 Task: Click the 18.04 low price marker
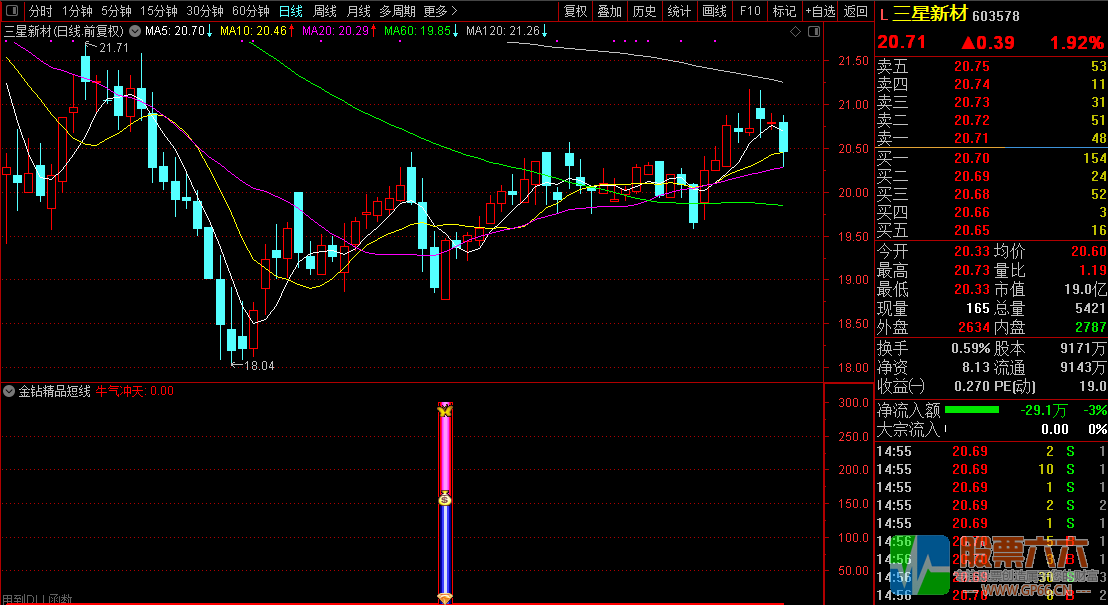coord(258,366)
